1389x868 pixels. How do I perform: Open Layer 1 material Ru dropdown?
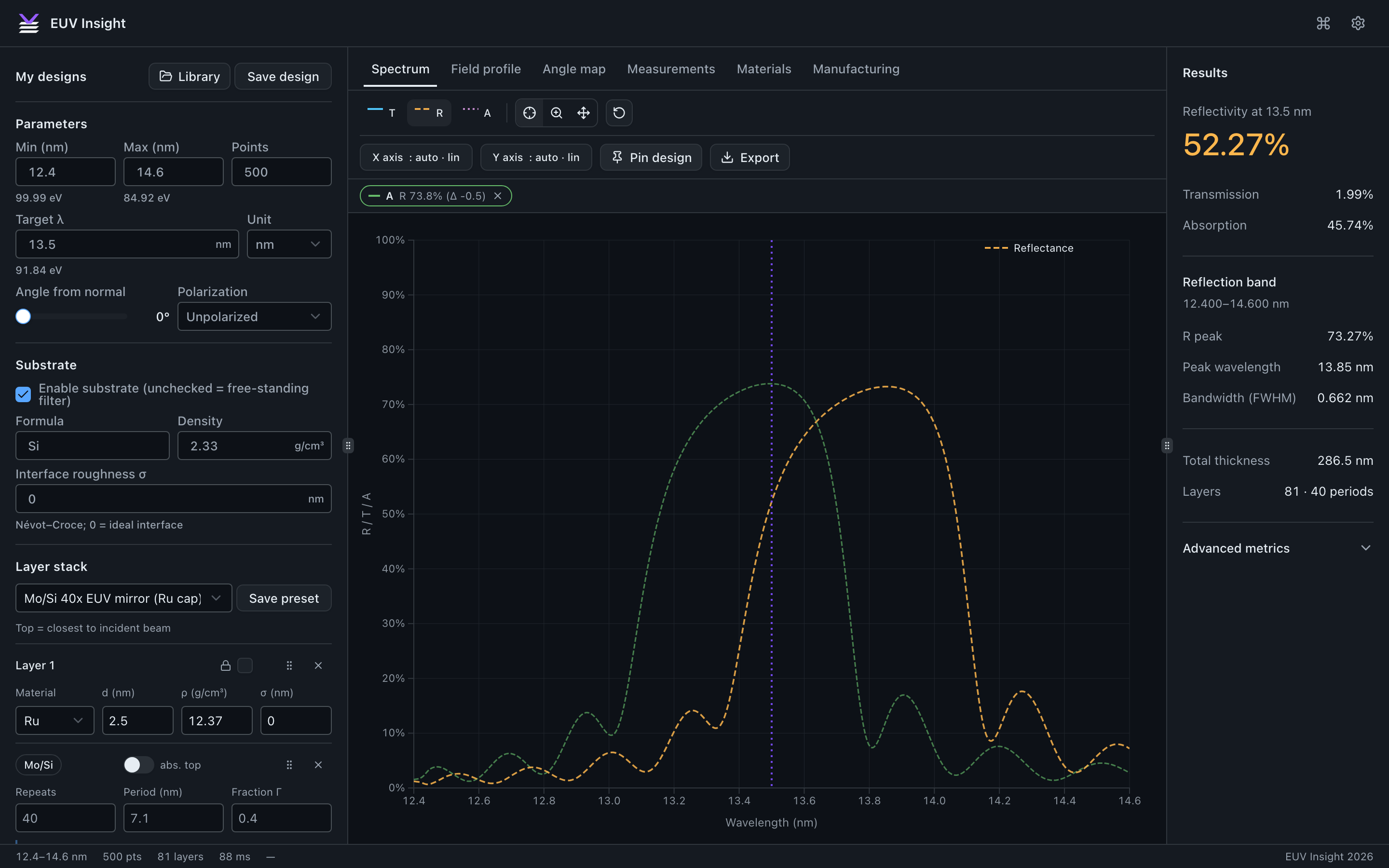click(54, 720)
